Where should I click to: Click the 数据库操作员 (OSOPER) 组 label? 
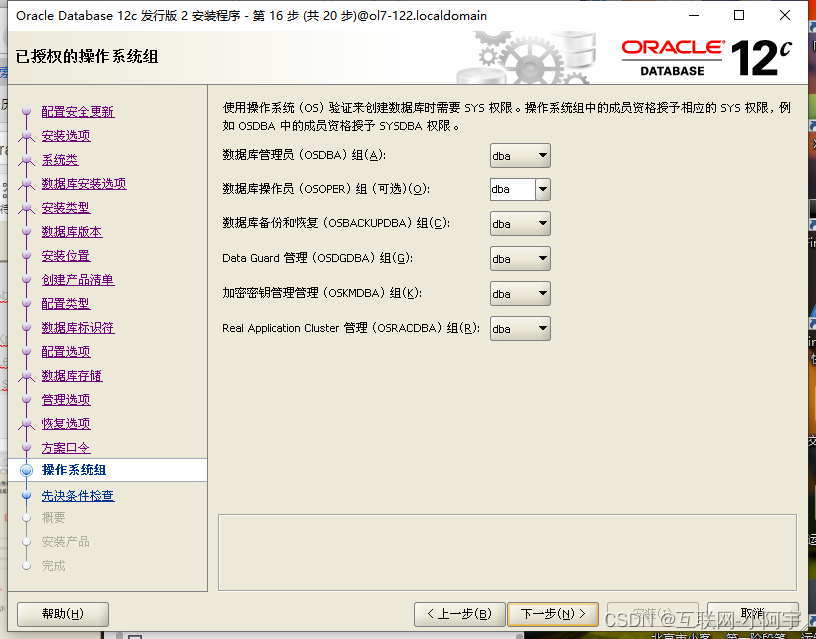pos(326,189)
